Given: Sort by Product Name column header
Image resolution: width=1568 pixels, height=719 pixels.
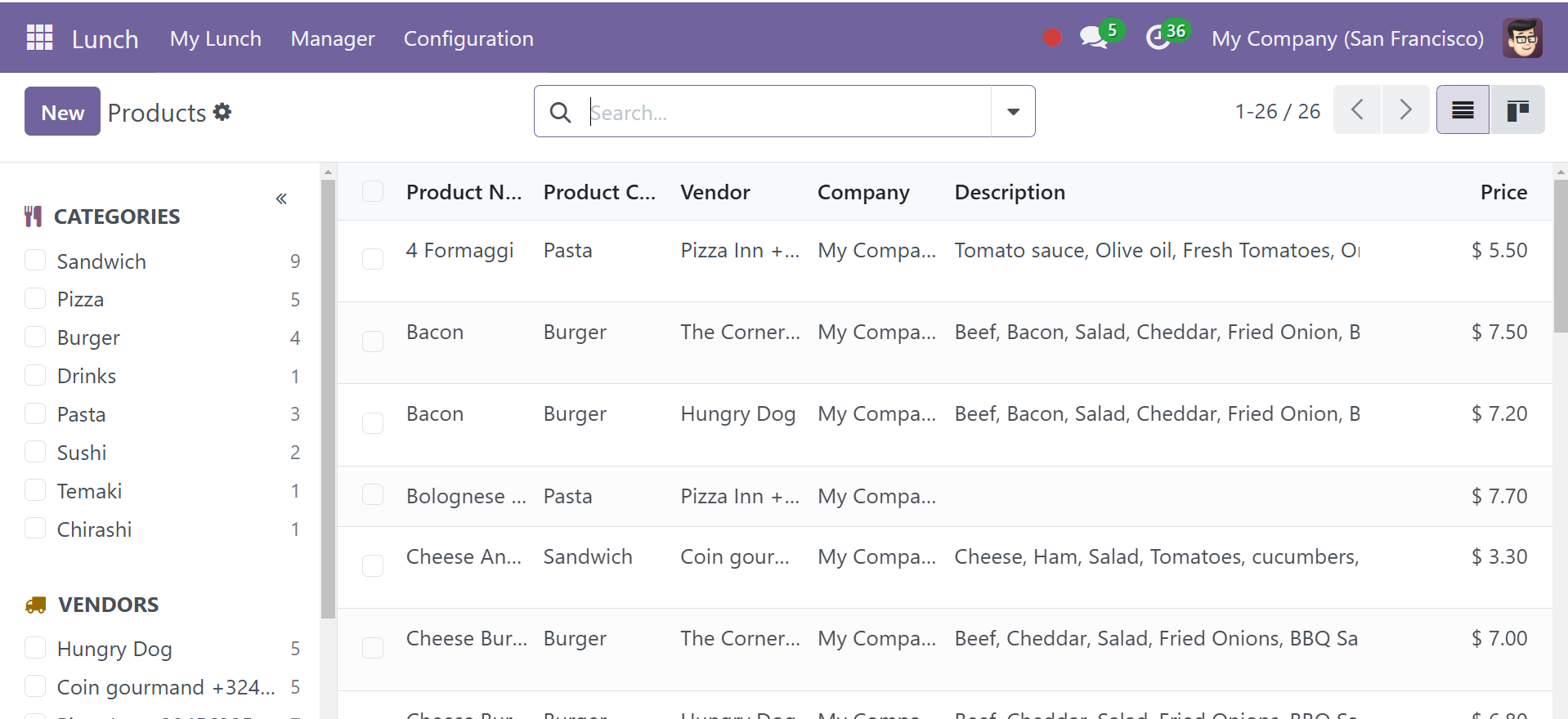Looking at the screenshot, I should click(x=464, y=192).
